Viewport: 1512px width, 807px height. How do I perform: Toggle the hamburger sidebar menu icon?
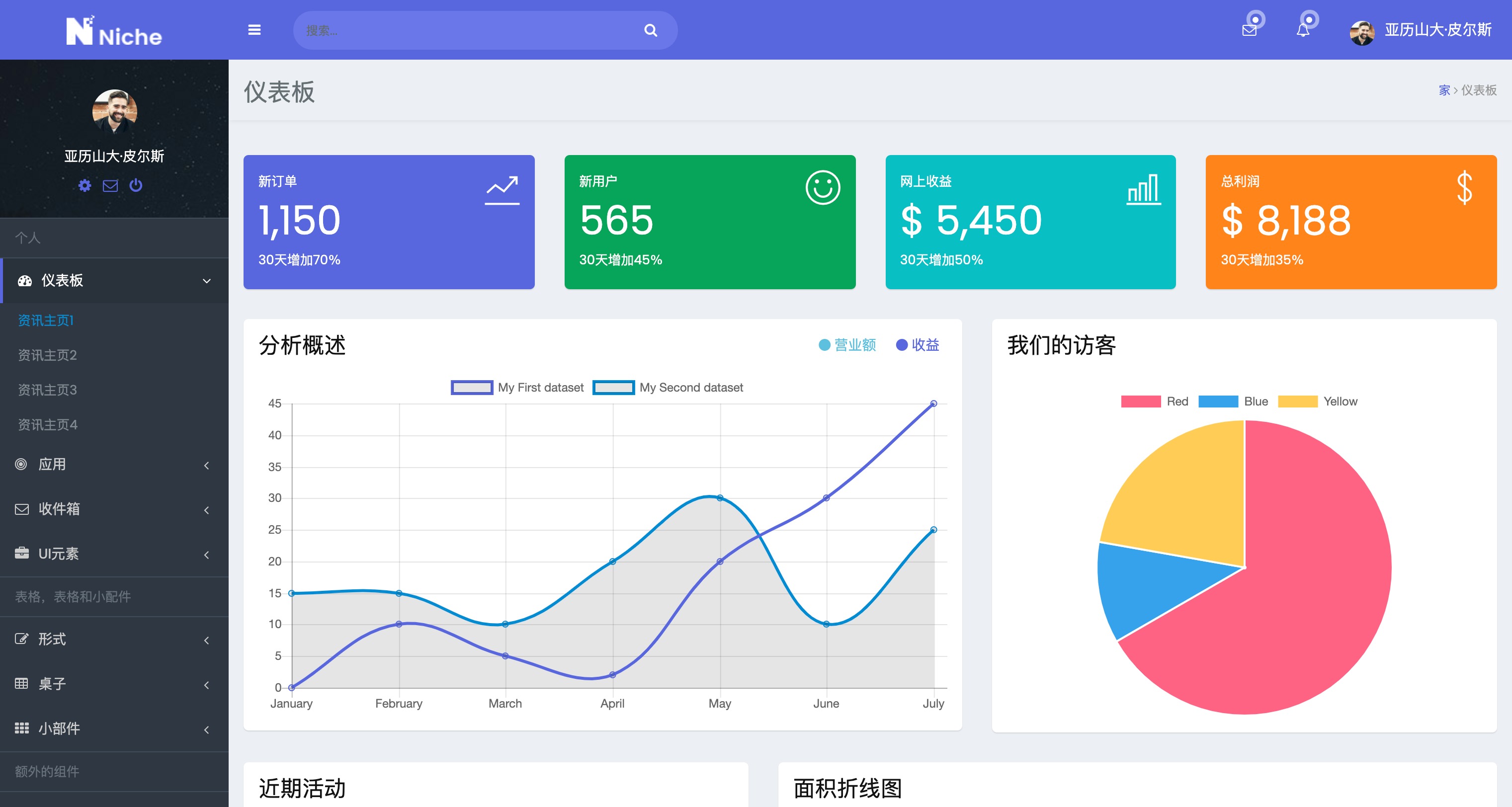coord(254,30)
